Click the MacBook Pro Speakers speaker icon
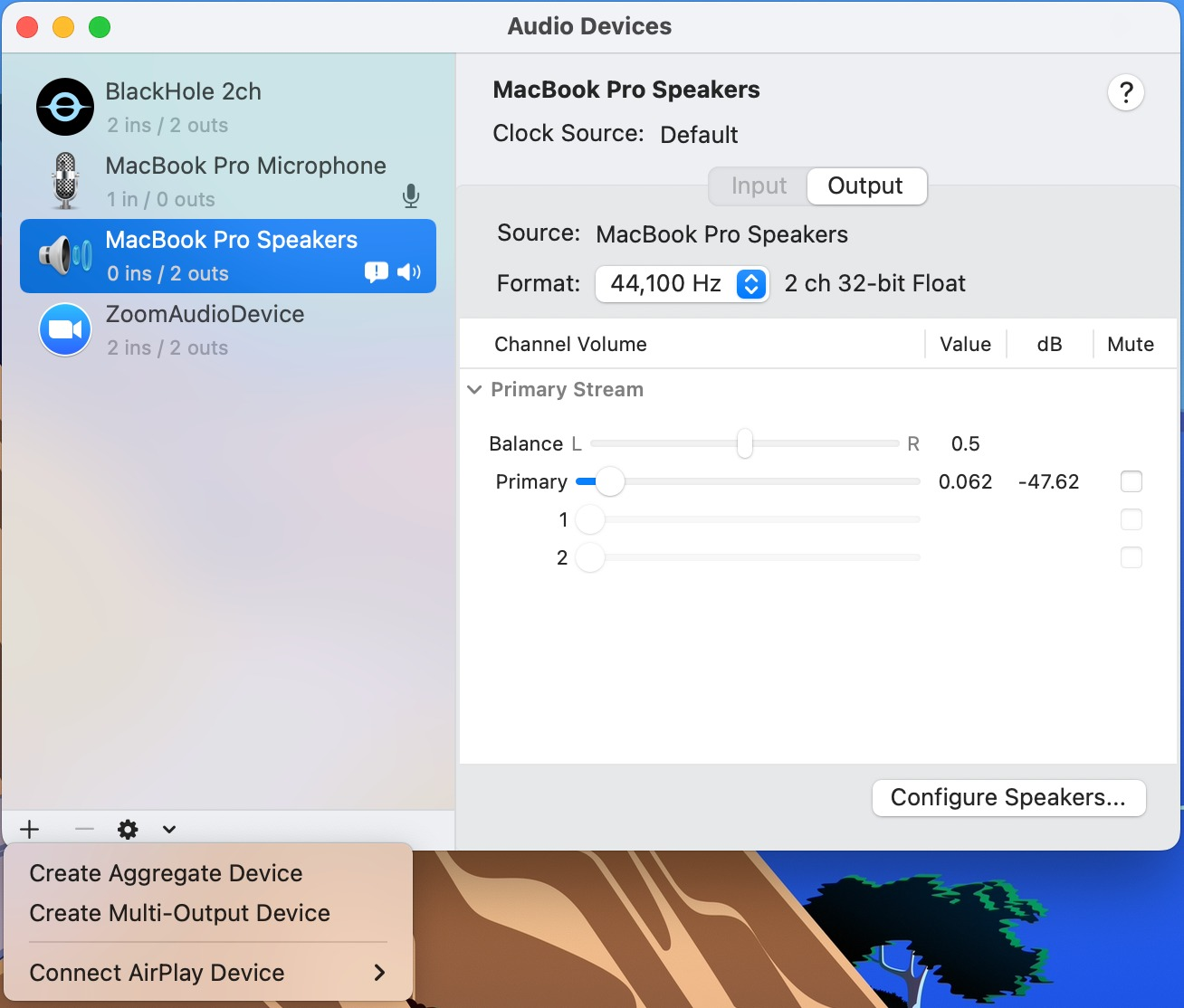The image size is (1184, 1008). click(x=65, y=256)
